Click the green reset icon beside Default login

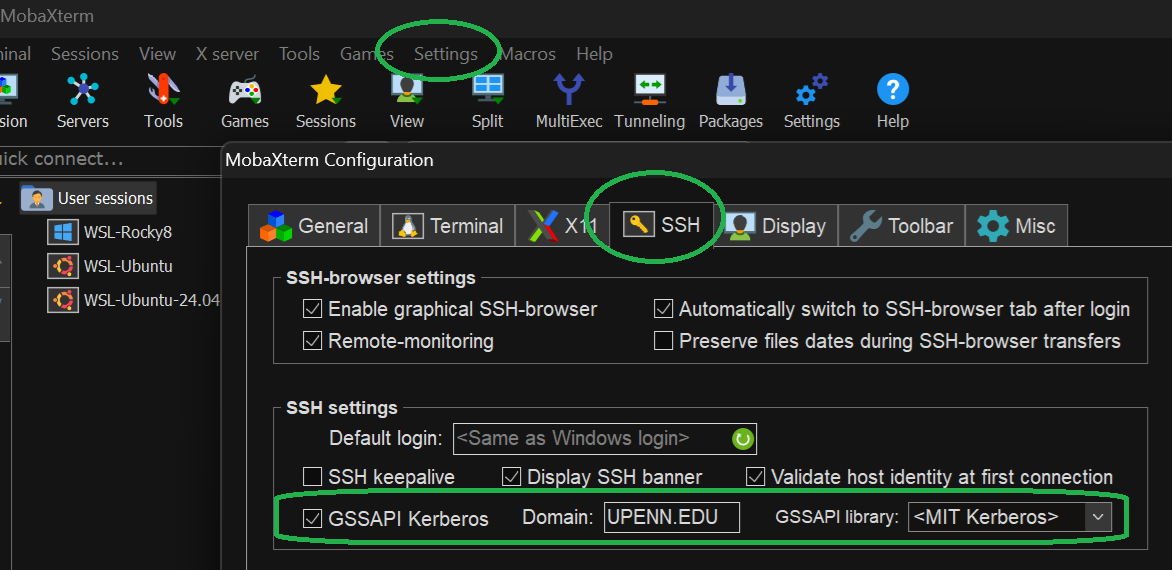(742, 438)
